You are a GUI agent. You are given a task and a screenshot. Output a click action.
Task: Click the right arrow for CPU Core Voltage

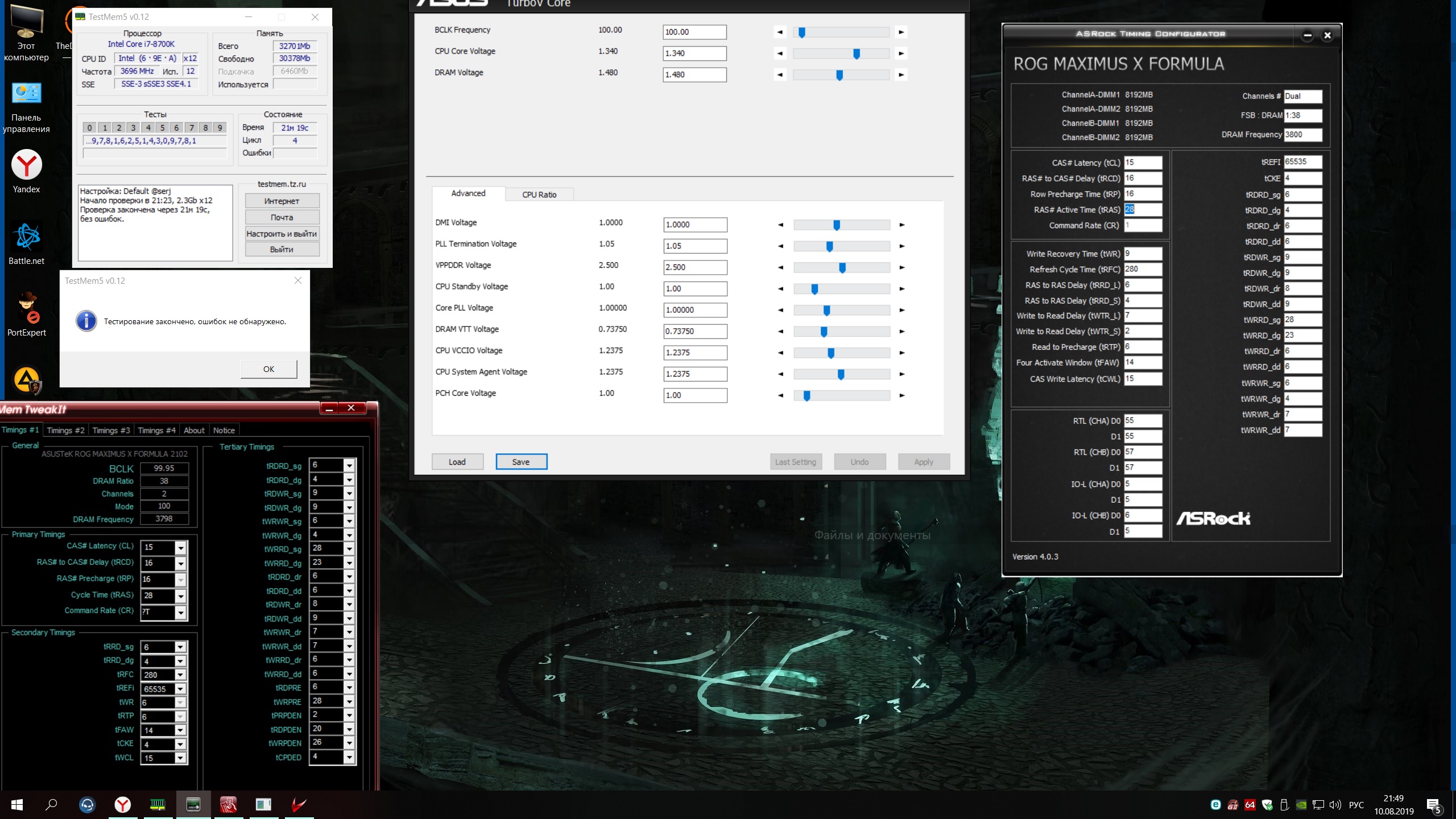(901, 53)
